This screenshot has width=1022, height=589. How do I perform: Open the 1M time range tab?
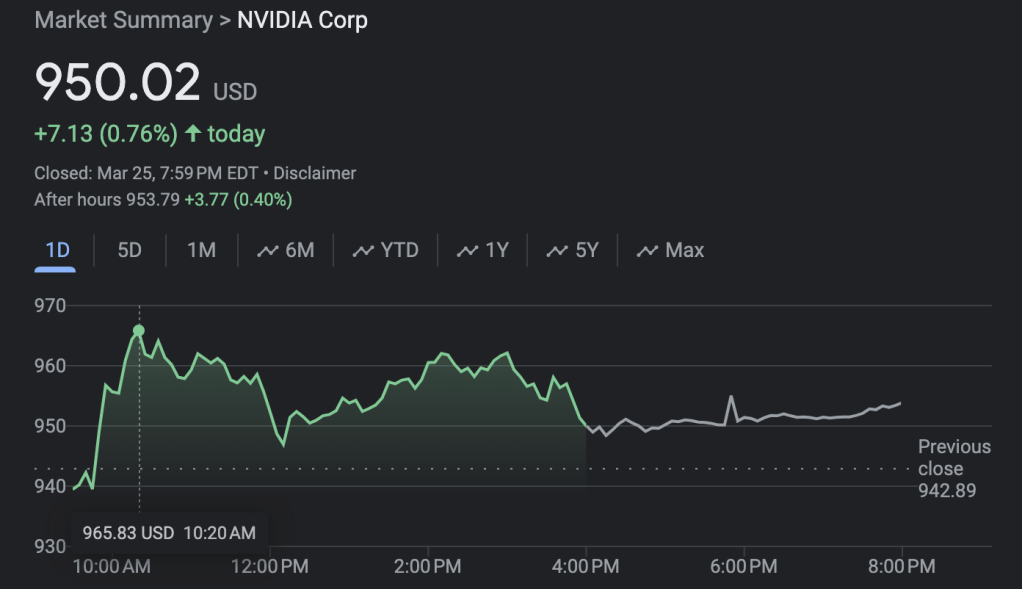[201, 250]
